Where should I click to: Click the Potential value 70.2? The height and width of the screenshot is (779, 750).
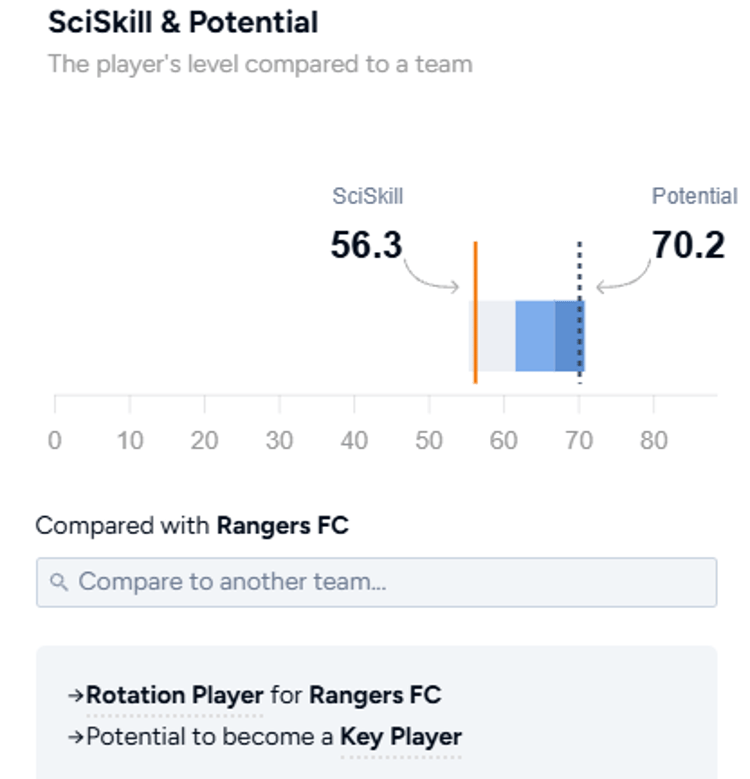(x=688, y=245)
